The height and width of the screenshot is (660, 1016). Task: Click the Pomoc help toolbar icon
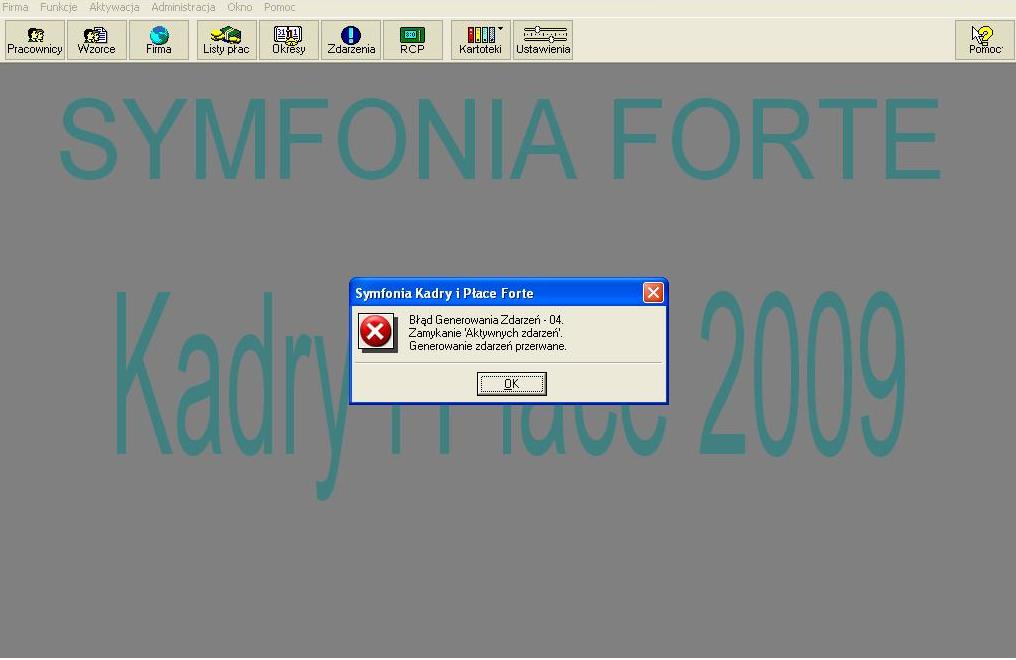984,40
